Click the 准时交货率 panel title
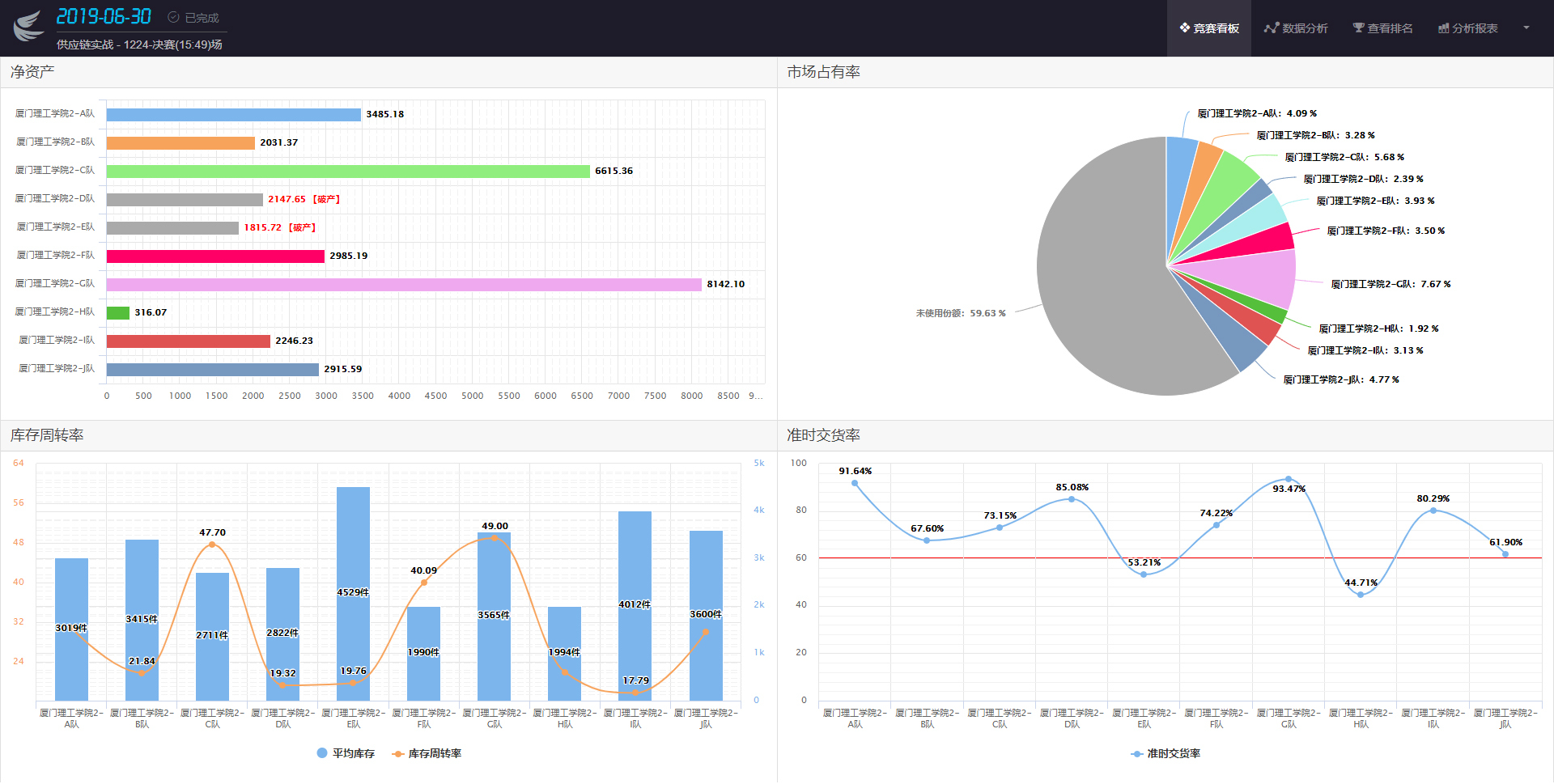Viewport: 1554px width, 784px height. click(x=824, y=435)
